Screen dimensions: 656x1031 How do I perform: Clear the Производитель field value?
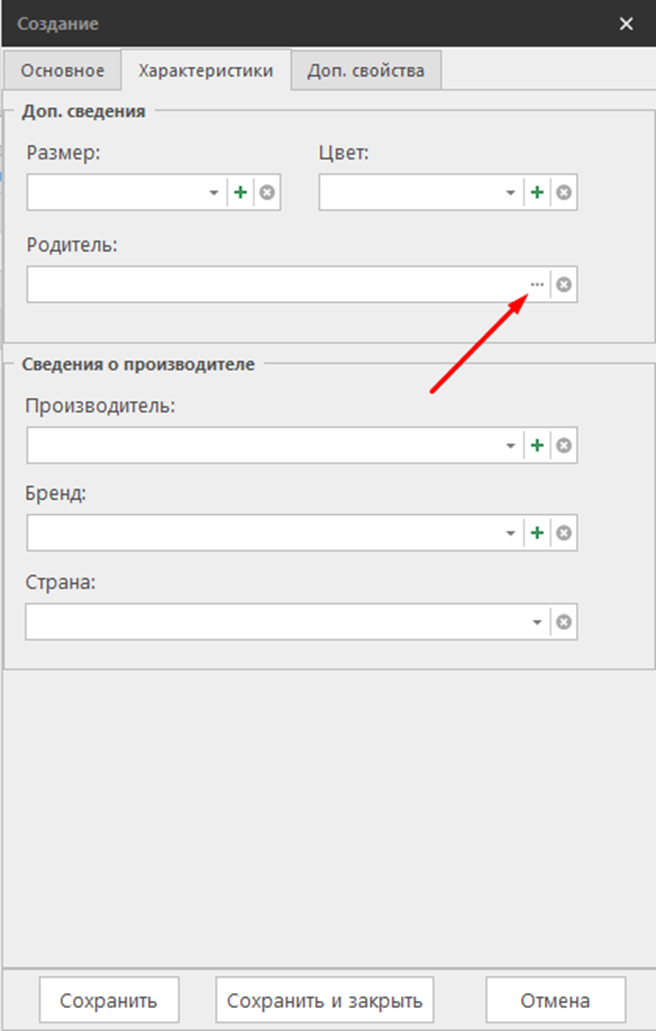tap(564, 445)
